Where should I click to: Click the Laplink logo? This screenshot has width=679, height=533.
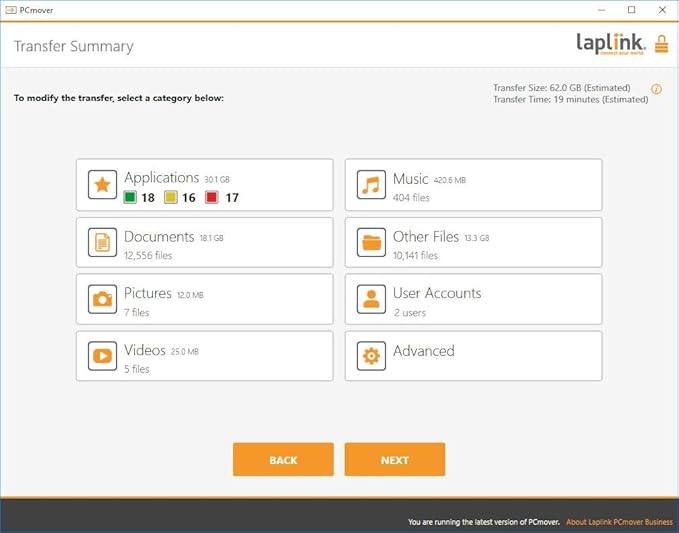[x=611, y=44]
